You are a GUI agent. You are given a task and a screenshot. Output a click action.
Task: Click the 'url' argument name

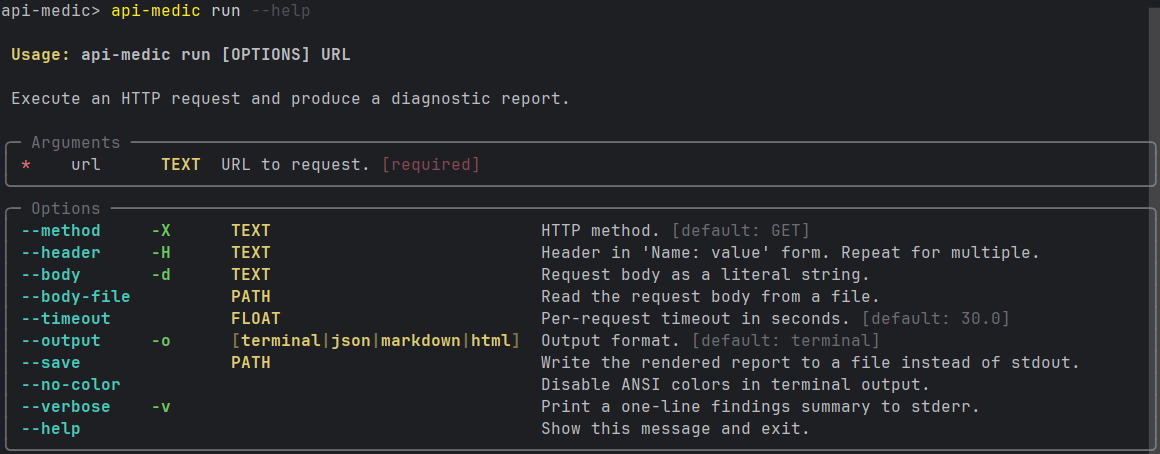[86, 165]
